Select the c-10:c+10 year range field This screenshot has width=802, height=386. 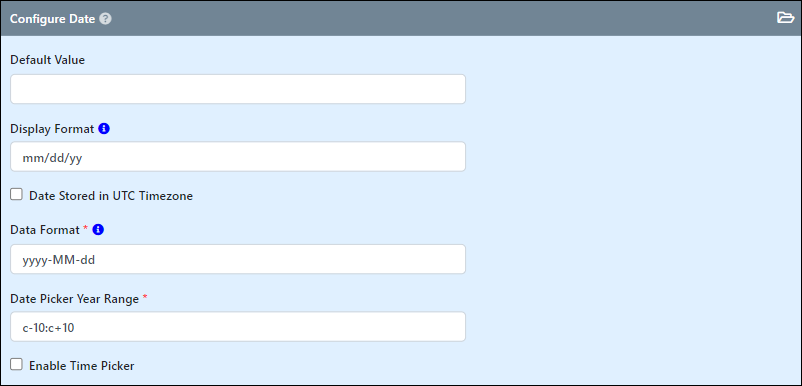pos(238,327)
